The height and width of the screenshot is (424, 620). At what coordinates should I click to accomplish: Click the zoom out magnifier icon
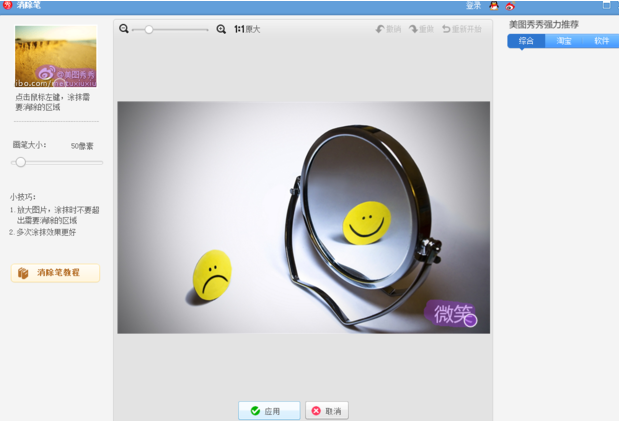124,29
